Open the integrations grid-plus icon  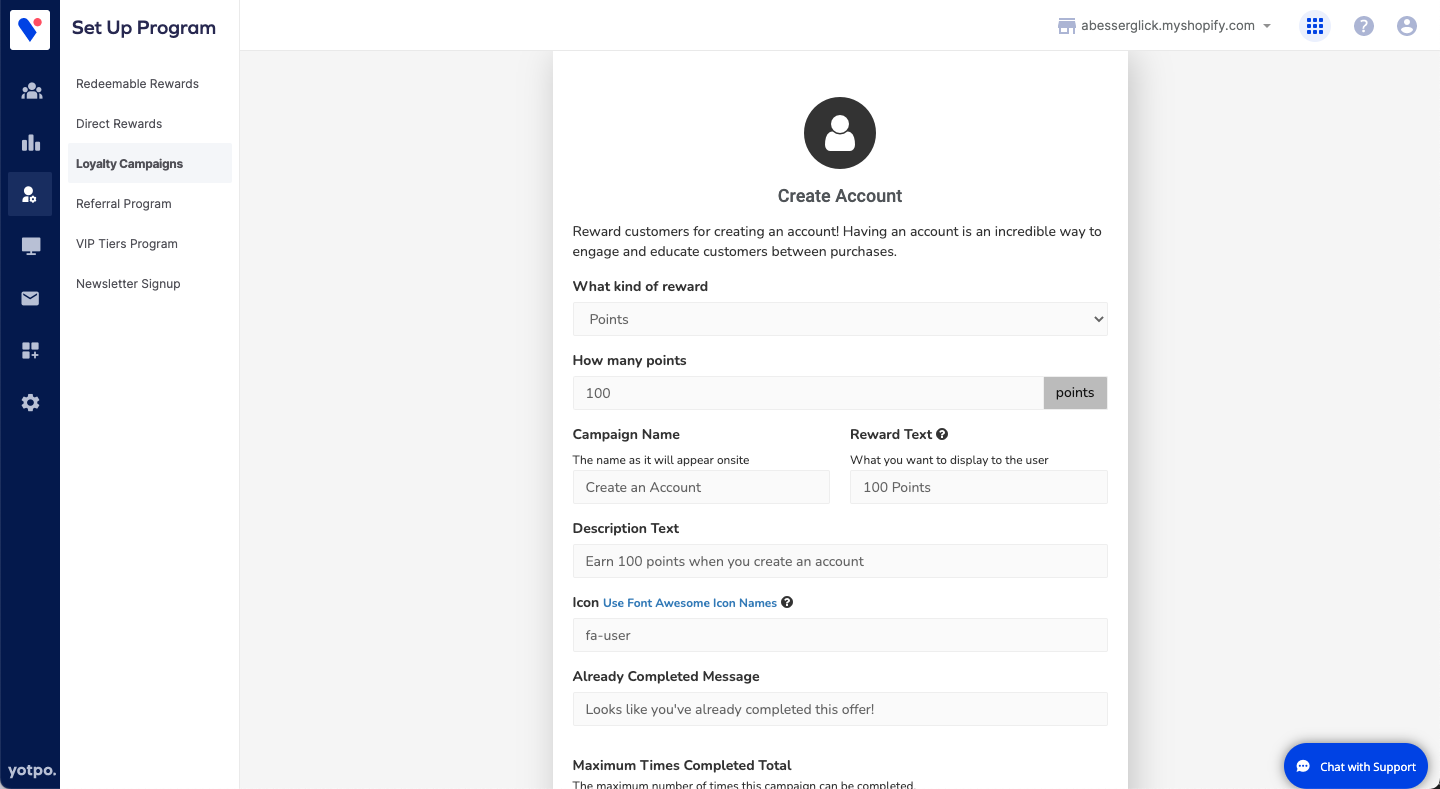(31, 350)
